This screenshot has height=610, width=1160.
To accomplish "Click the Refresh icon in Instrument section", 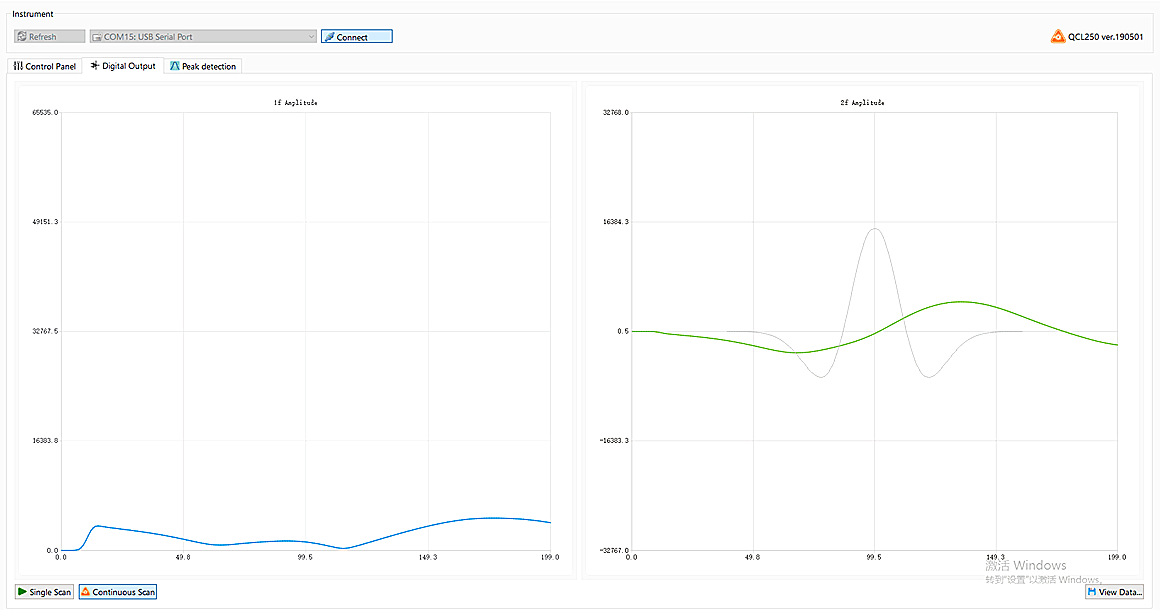I will click(x=22, y=37).
